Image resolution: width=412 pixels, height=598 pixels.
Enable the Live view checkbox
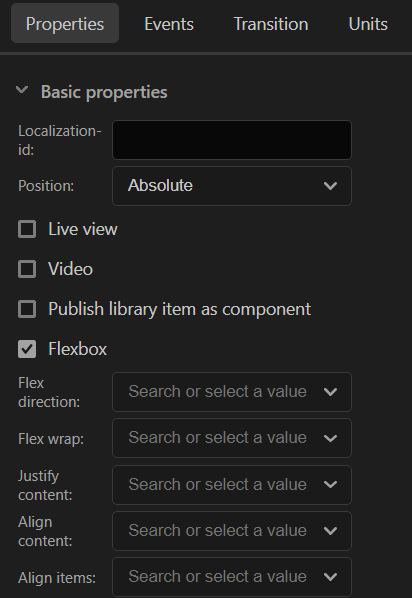(27, 229)
